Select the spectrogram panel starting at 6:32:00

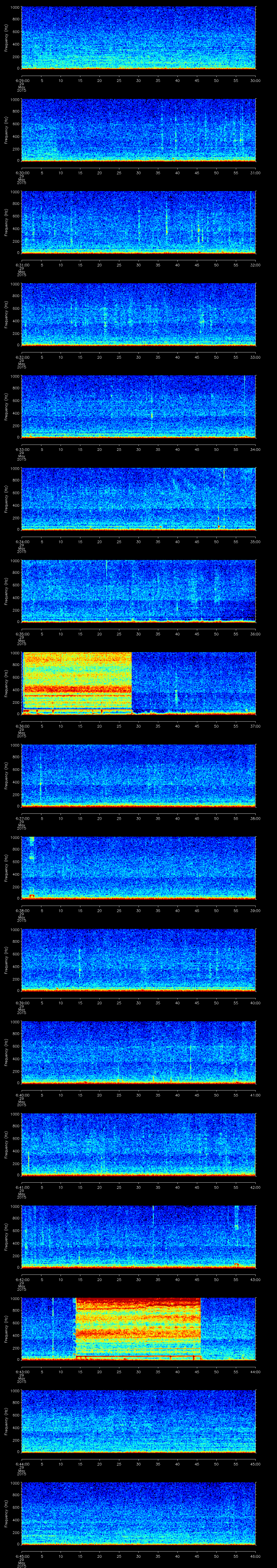pyautogui.click(x=139, y=315)
